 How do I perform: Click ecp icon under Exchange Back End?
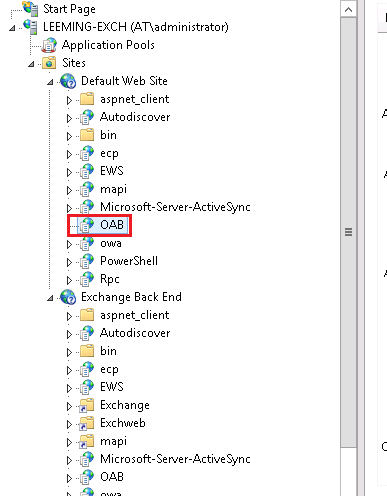[87, 369]
